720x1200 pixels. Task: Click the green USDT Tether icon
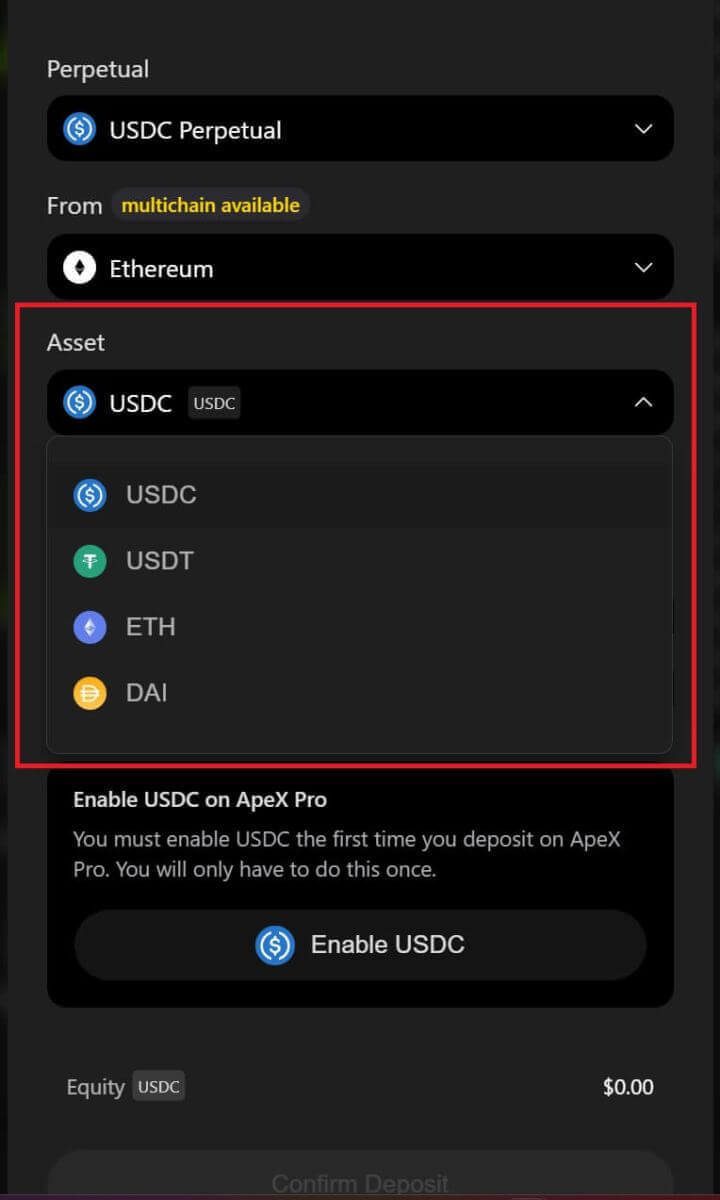90,561
